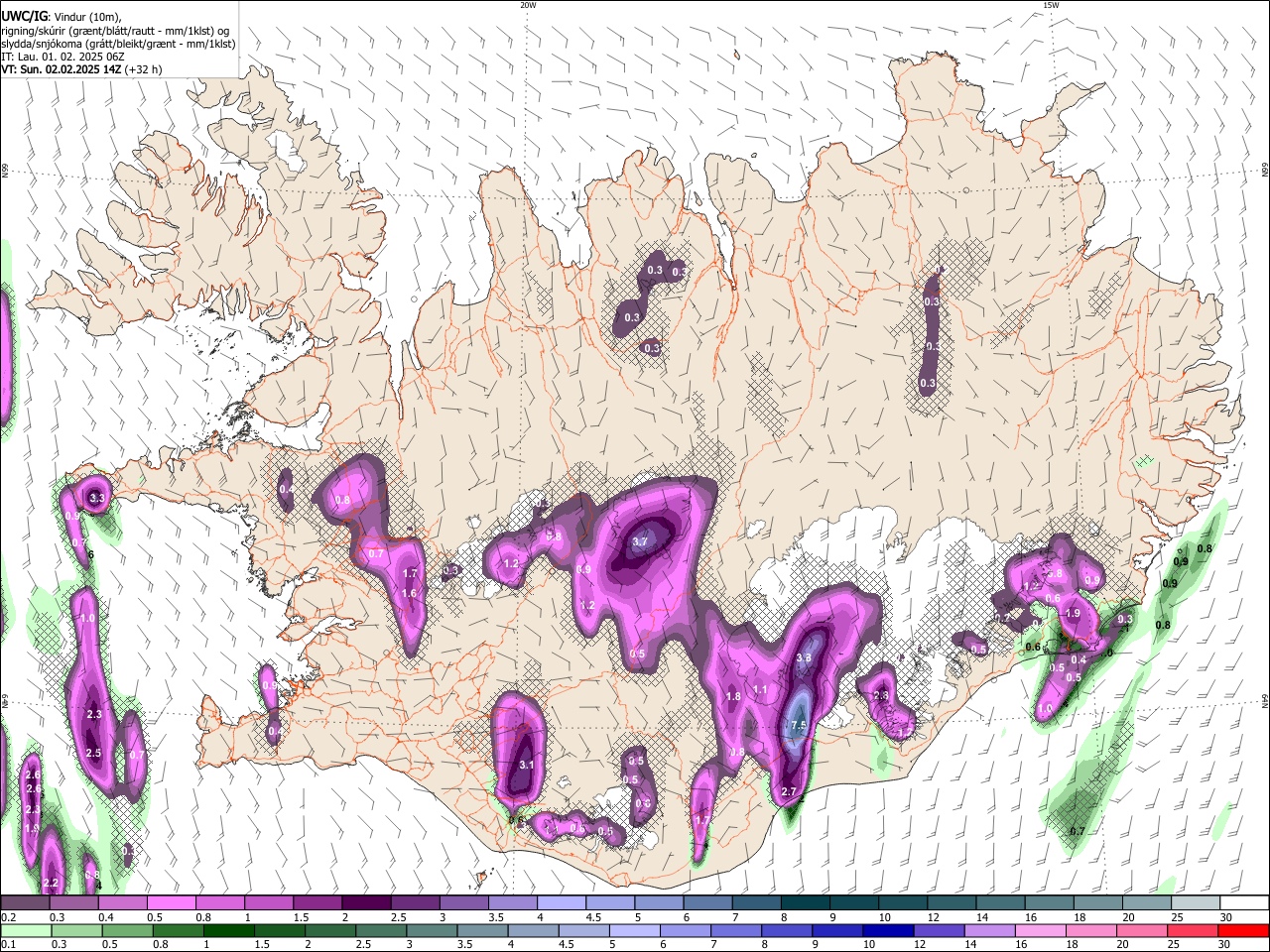Image resolution: width=1270 pixels, height=952 pixels.
Task: Pick the palest green rain-scale swatch at 0.1
Action: 25,930
